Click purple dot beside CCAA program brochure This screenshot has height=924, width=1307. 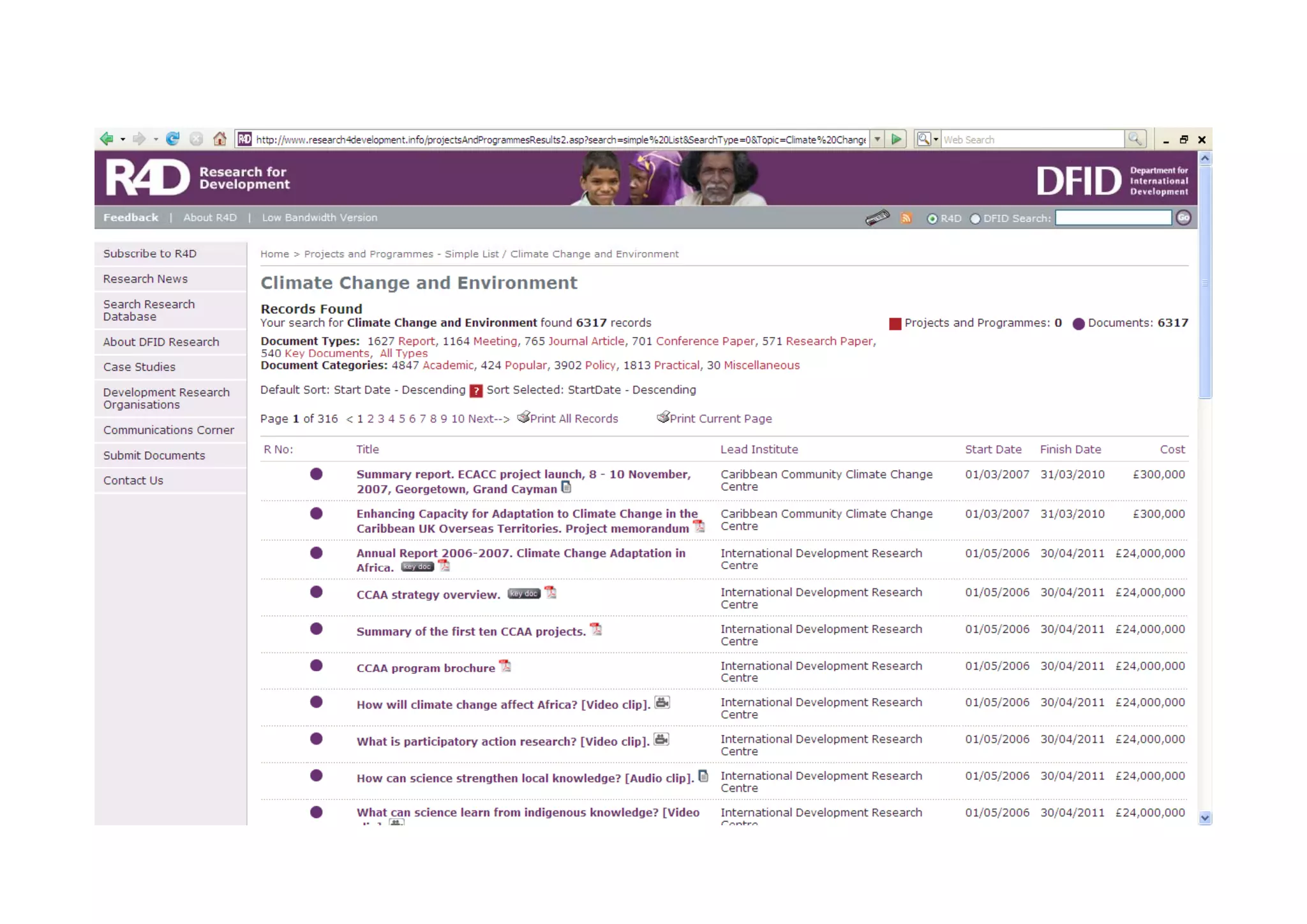coord(316,666)
